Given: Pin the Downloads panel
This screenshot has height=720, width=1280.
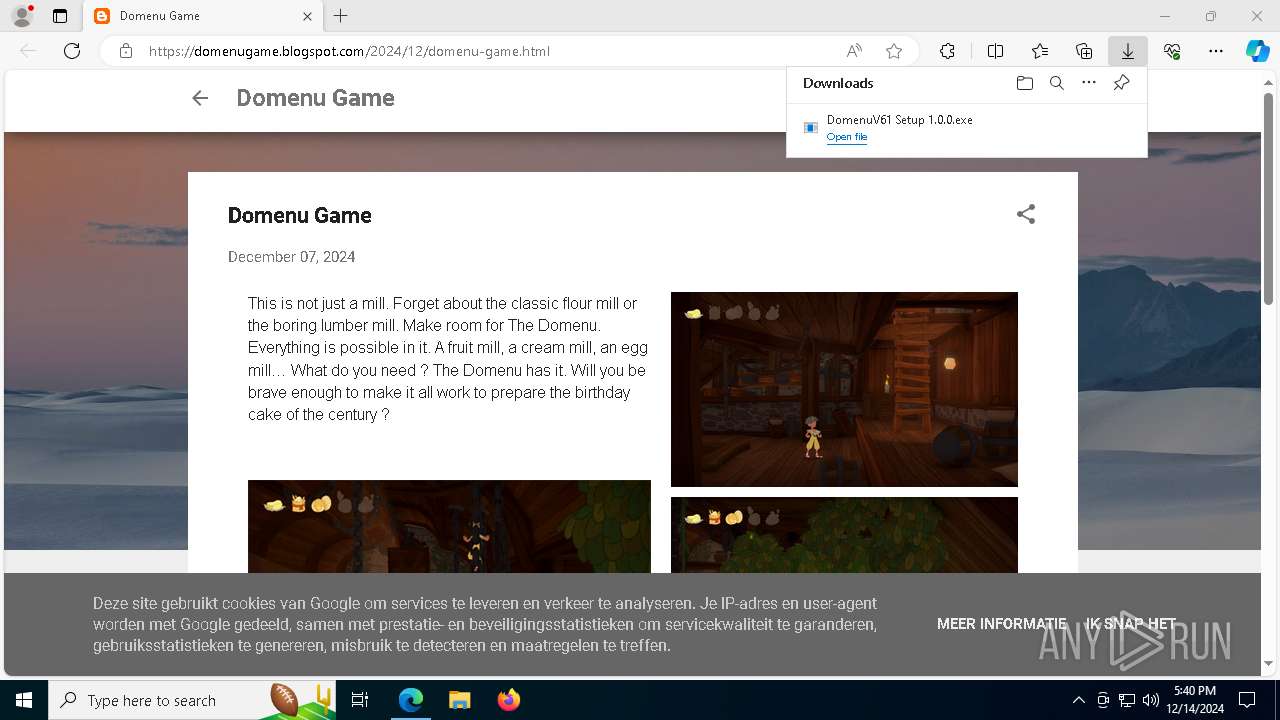Looking at the screenshot, I should click(x=1121, y=83).
